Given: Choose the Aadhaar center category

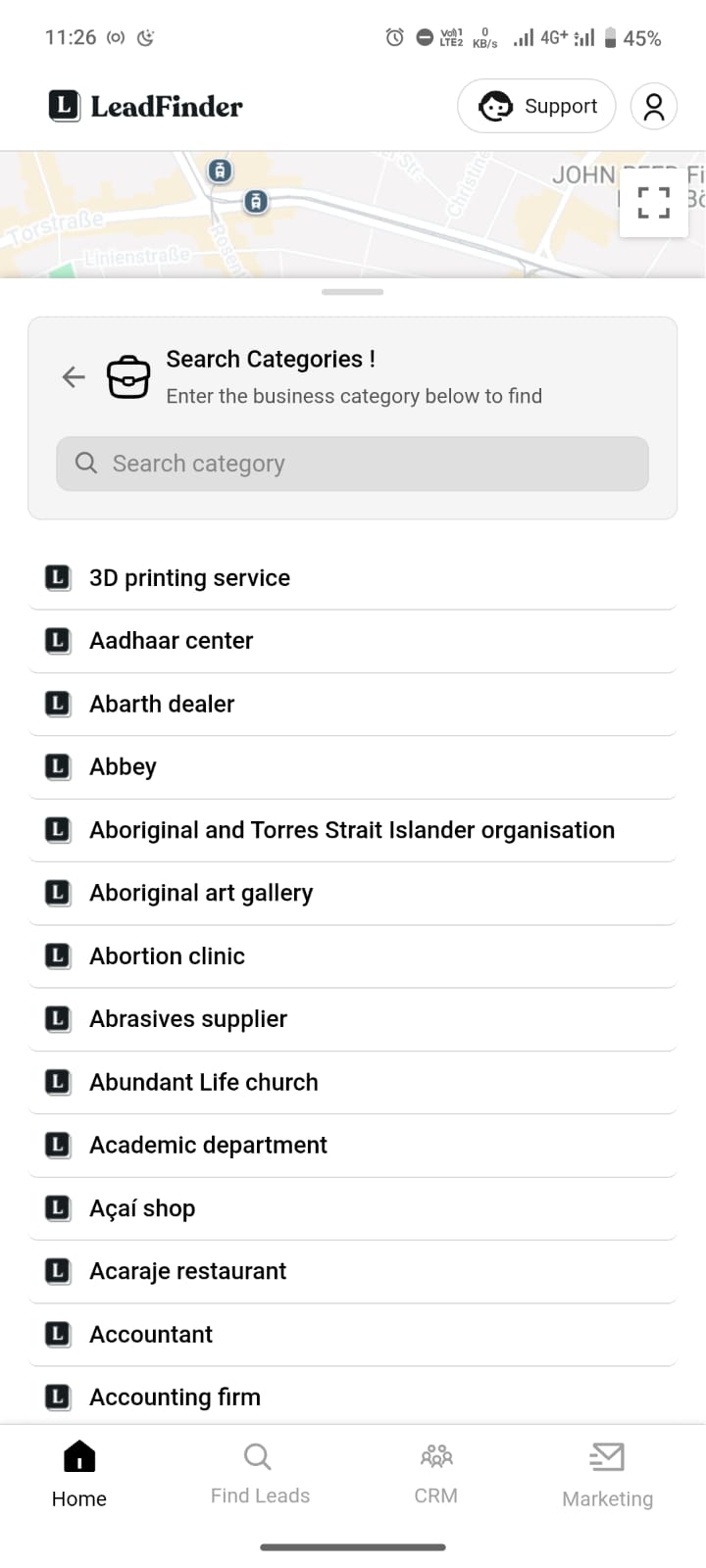Looking at the screenshot, I should [352, 641].
